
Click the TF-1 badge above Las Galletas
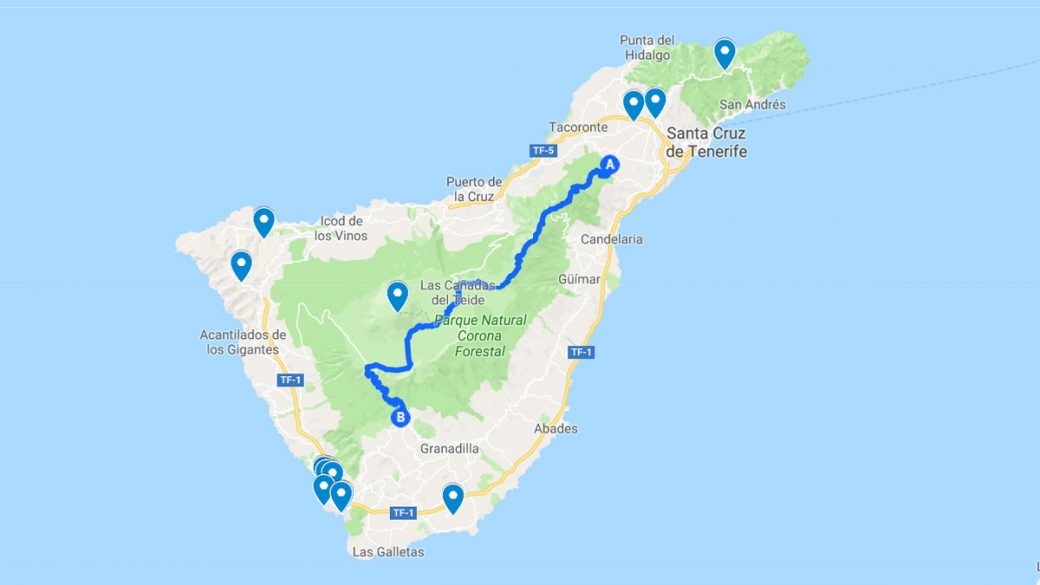[x=403, y=513]
